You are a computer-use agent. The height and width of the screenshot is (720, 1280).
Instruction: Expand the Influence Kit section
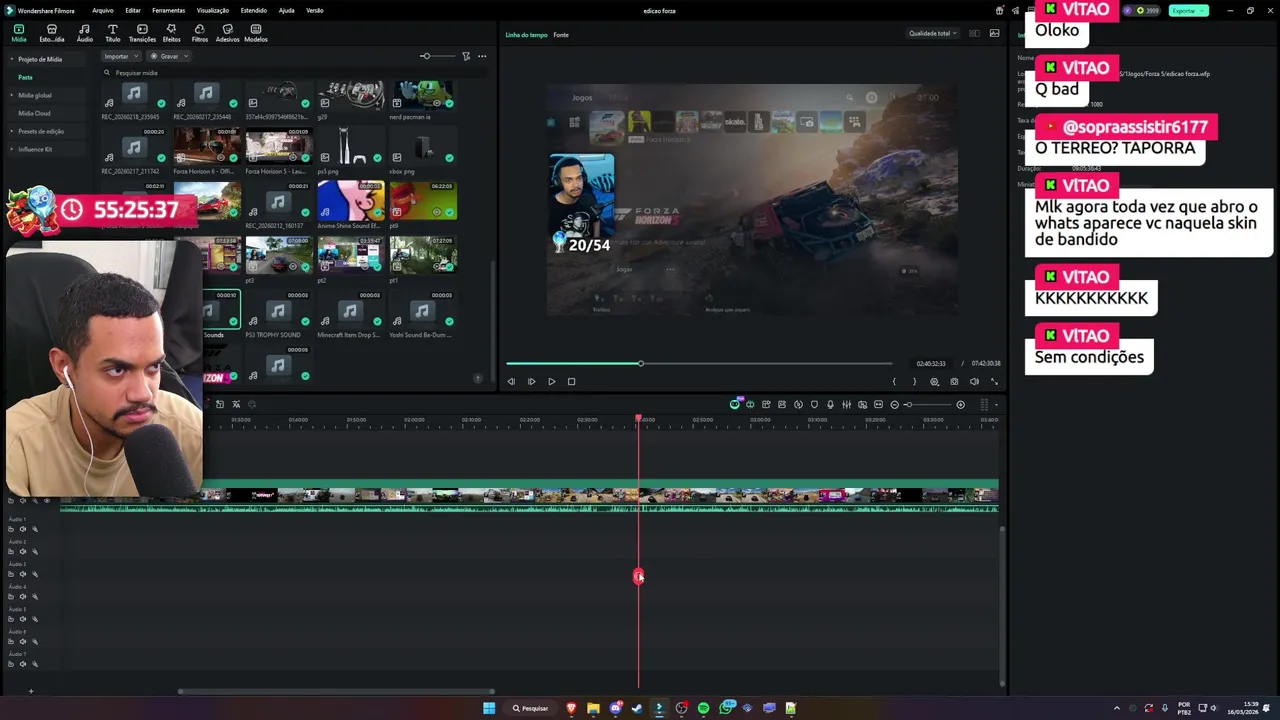click(x=12, y=149)
